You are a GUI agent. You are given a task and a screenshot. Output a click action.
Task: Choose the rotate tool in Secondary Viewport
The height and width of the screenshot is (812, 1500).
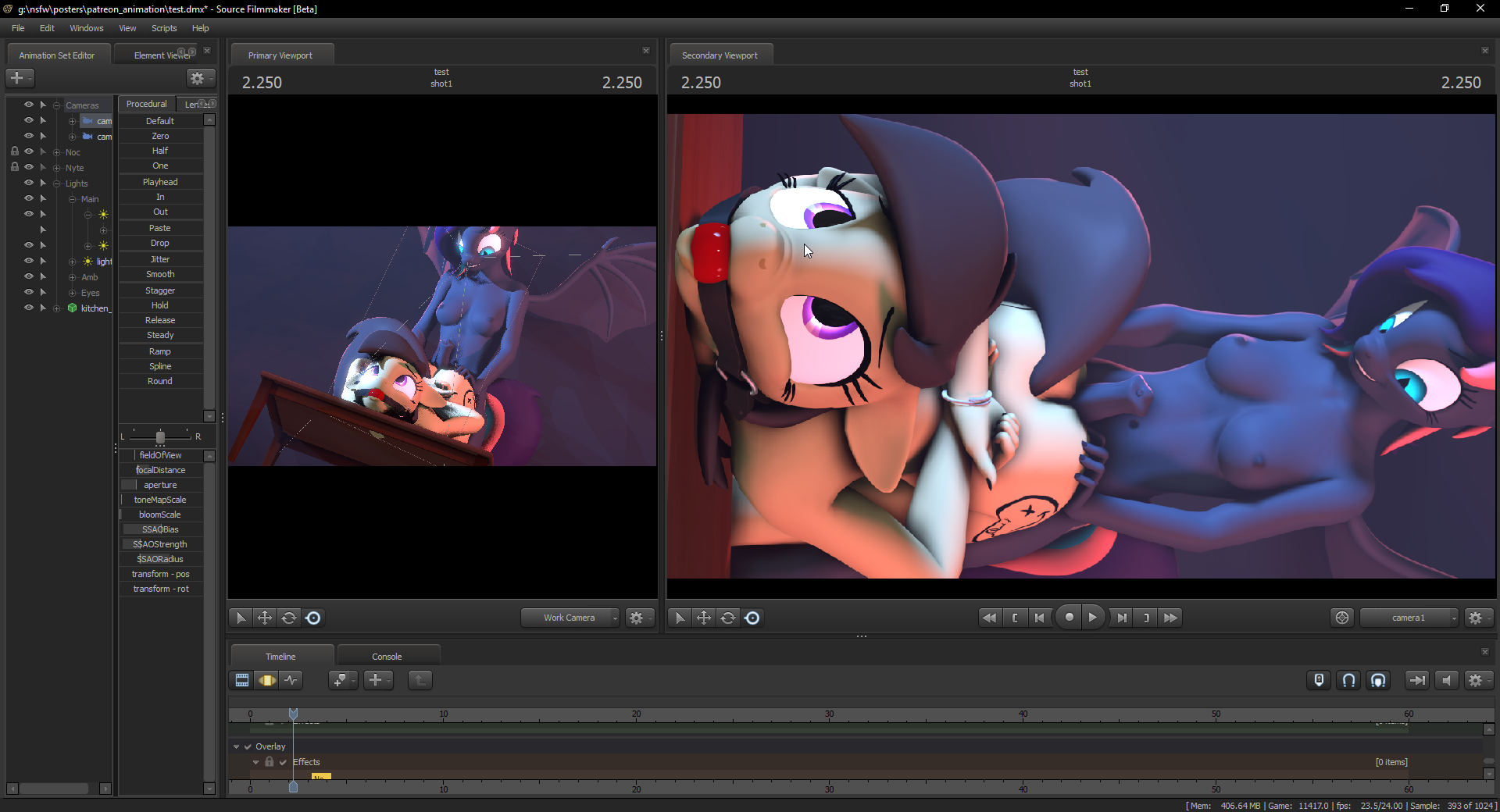(x=728, y=618)
